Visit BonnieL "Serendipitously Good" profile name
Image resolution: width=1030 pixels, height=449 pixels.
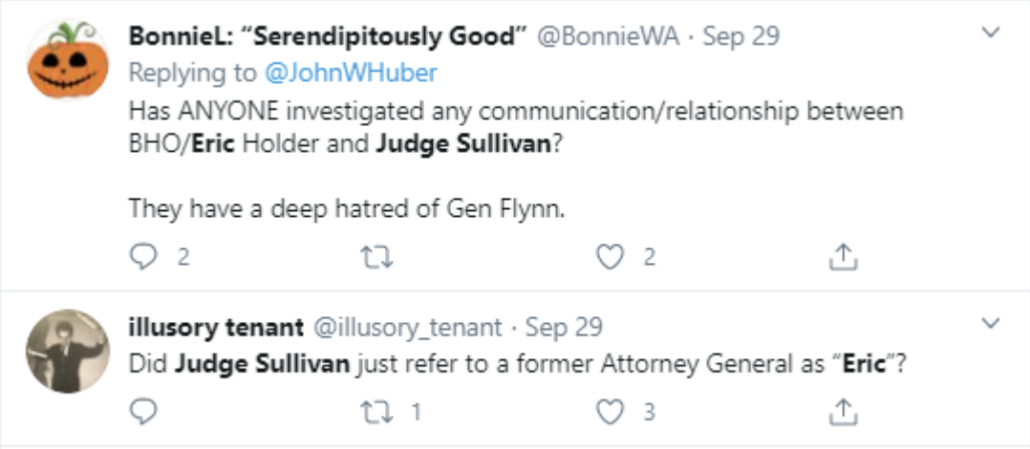pos(328,37)
